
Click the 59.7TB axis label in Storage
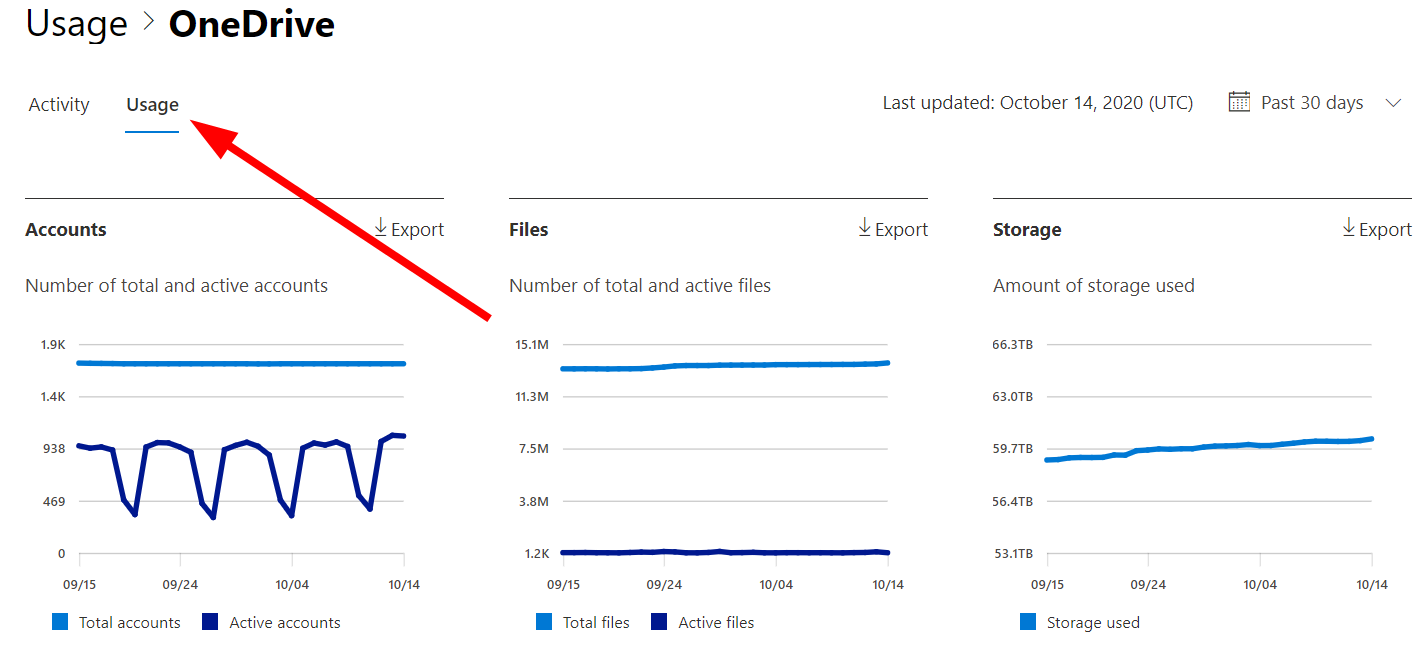point(1012,449)
